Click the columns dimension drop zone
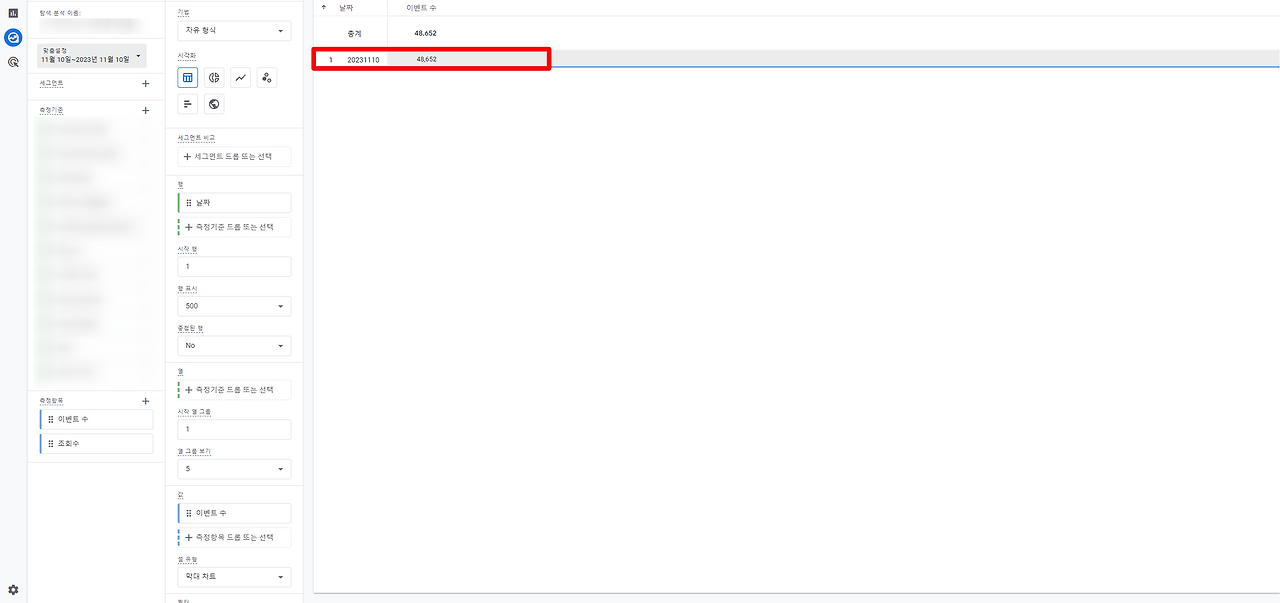The height and width of the screenshot is (603, 1280). point(234,389)
